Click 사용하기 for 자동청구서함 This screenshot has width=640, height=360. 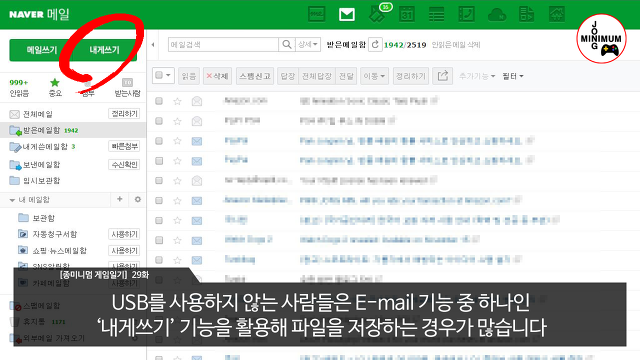click(124, 234)
